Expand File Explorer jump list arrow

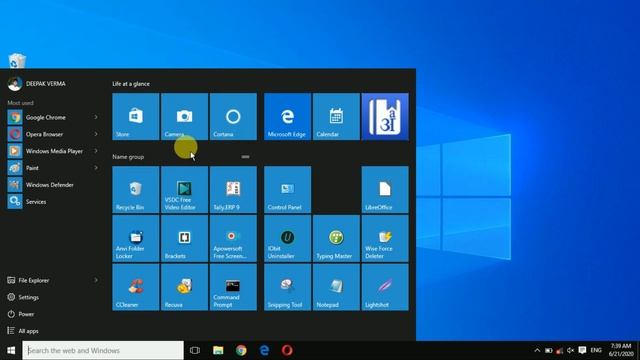pos(96,280)
